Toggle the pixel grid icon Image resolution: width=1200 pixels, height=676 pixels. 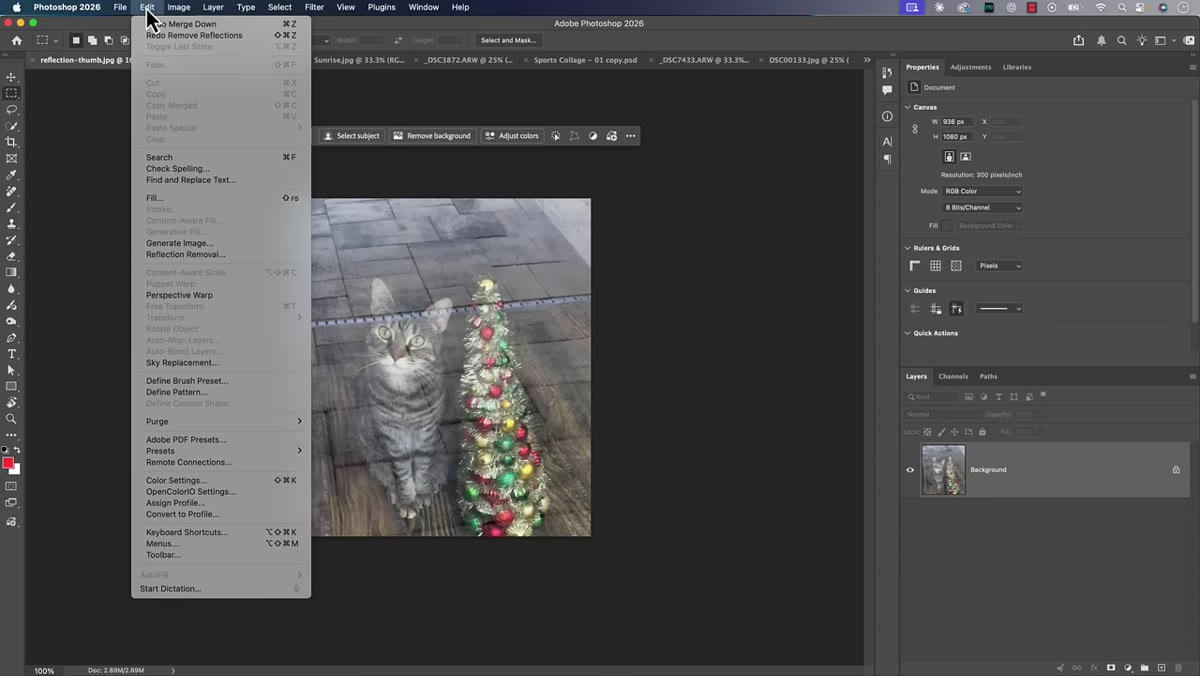(x=956, y=266)
